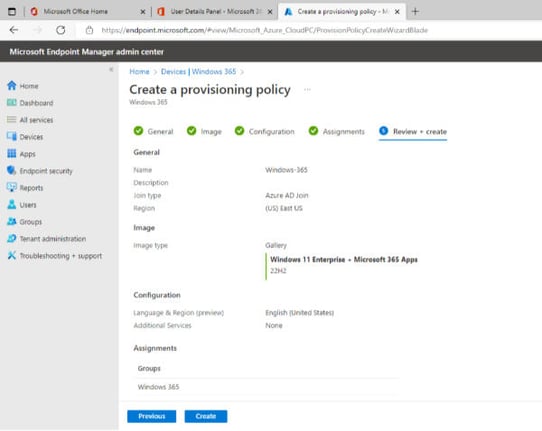Click the (US) East US region value

pyautogui.click(x=284, y=208)
